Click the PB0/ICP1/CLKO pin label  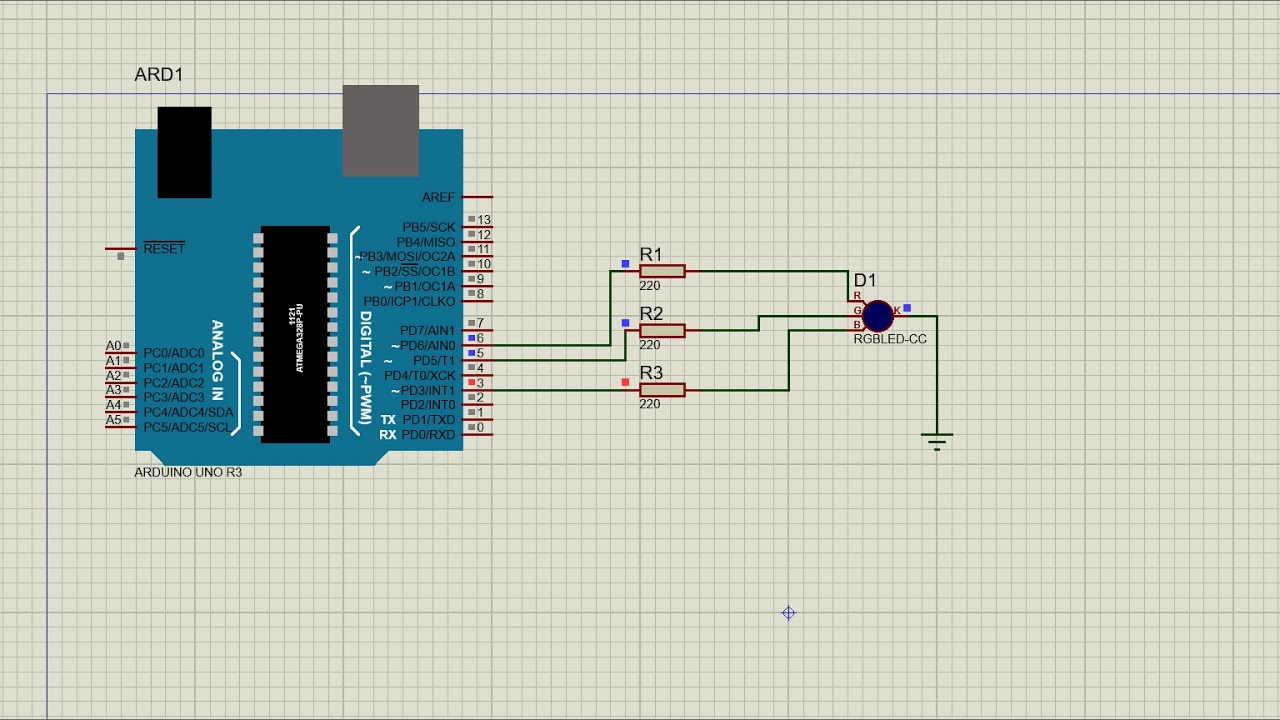(x=409, y=301)
